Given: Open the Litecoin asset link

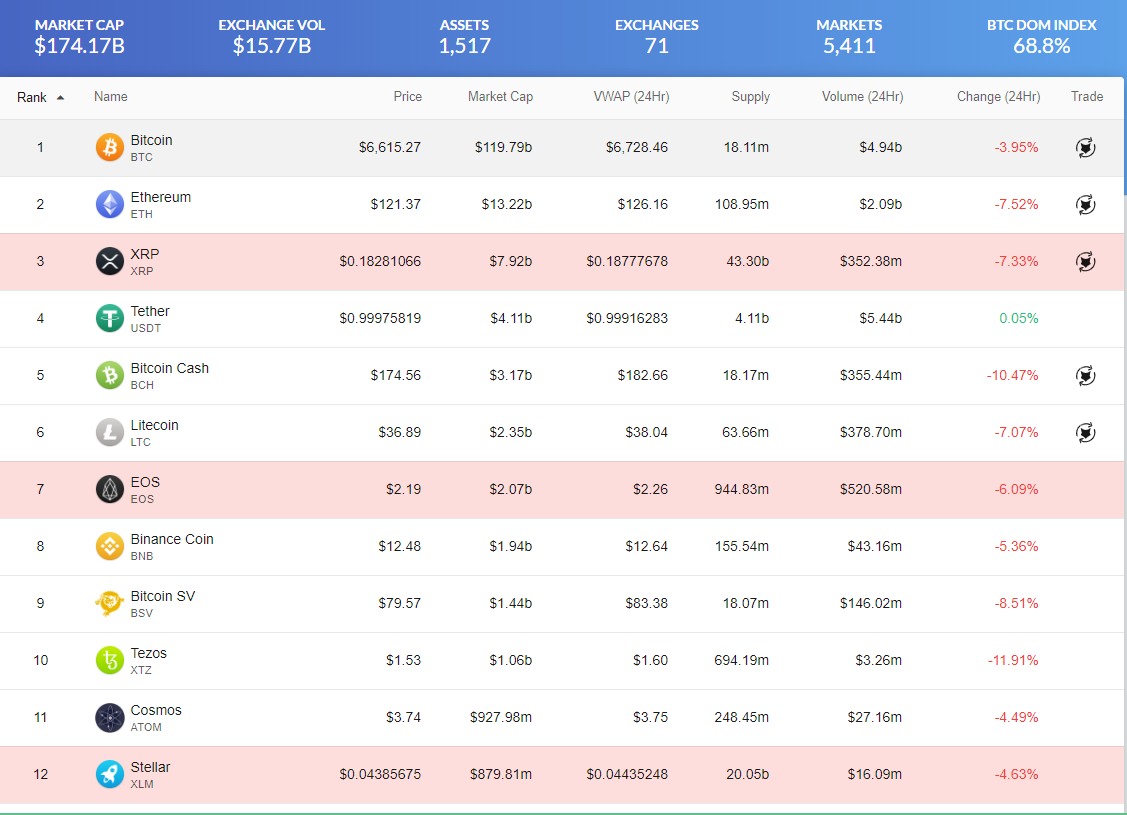Looking at the screenshot, I should [154, 425].
